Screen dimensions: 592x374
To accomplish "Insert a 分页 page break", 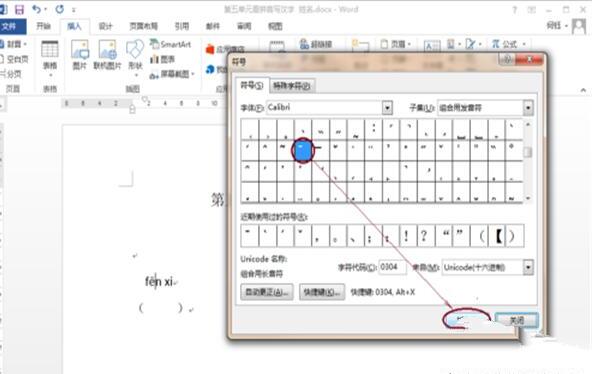I will tap(11, 74).
